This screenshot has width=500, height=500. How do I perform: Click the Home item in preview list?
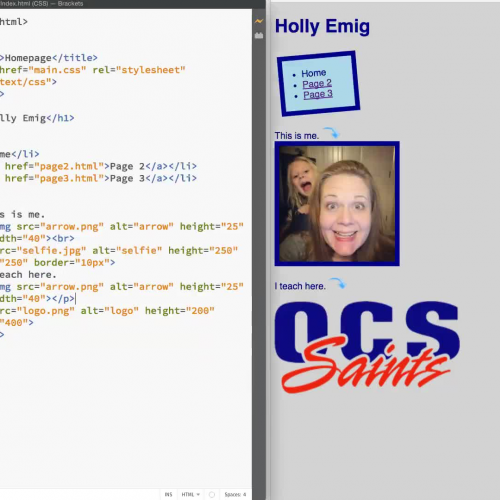[x=314, y=73]
